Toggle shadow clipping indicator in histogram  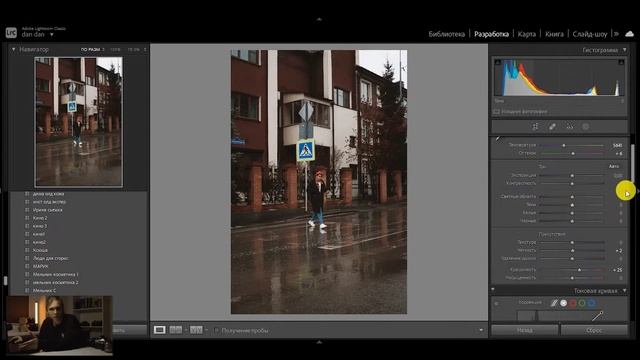tap(498, 62)
